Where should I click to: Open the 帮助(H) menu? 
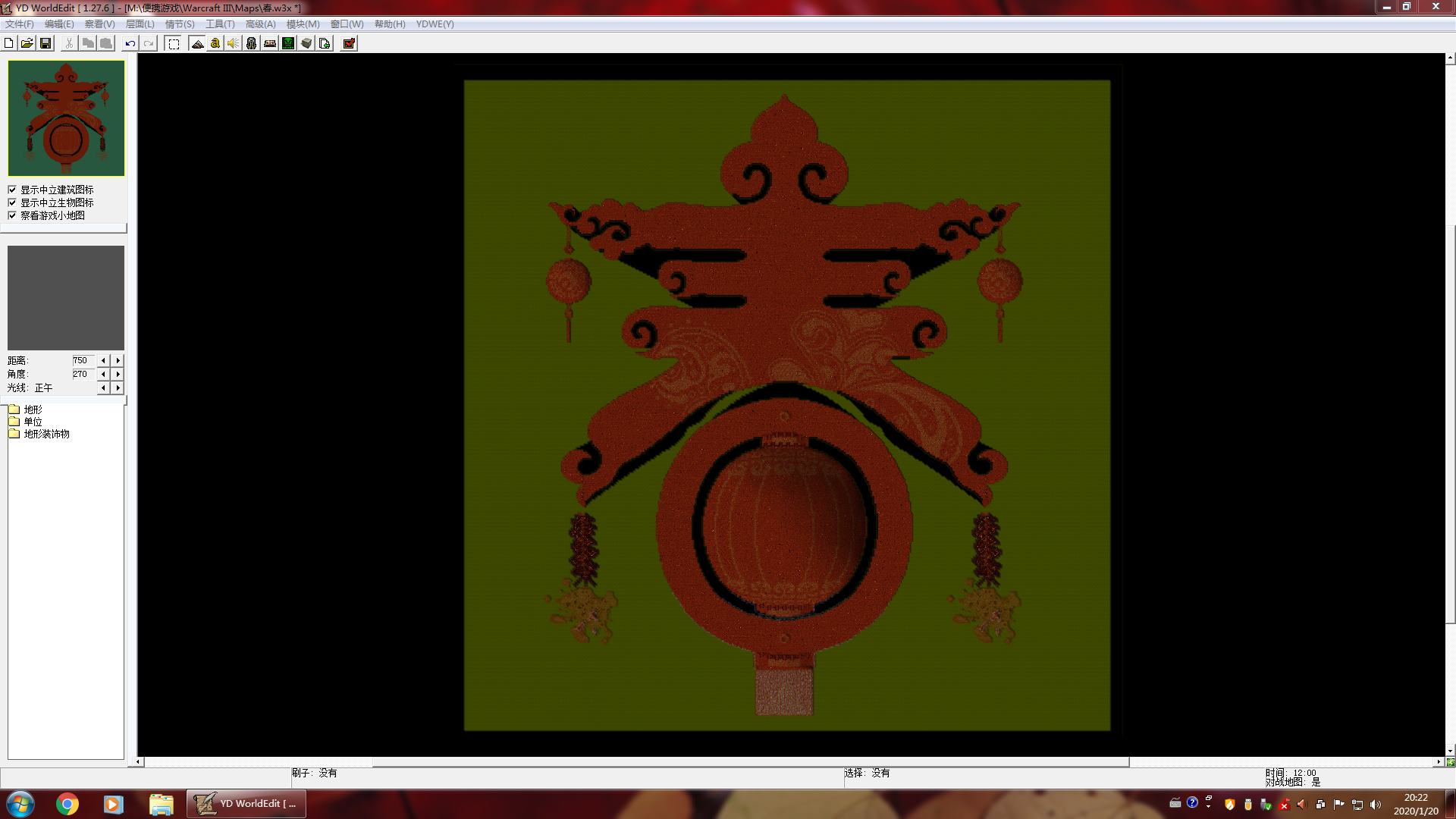coord(390,24)
